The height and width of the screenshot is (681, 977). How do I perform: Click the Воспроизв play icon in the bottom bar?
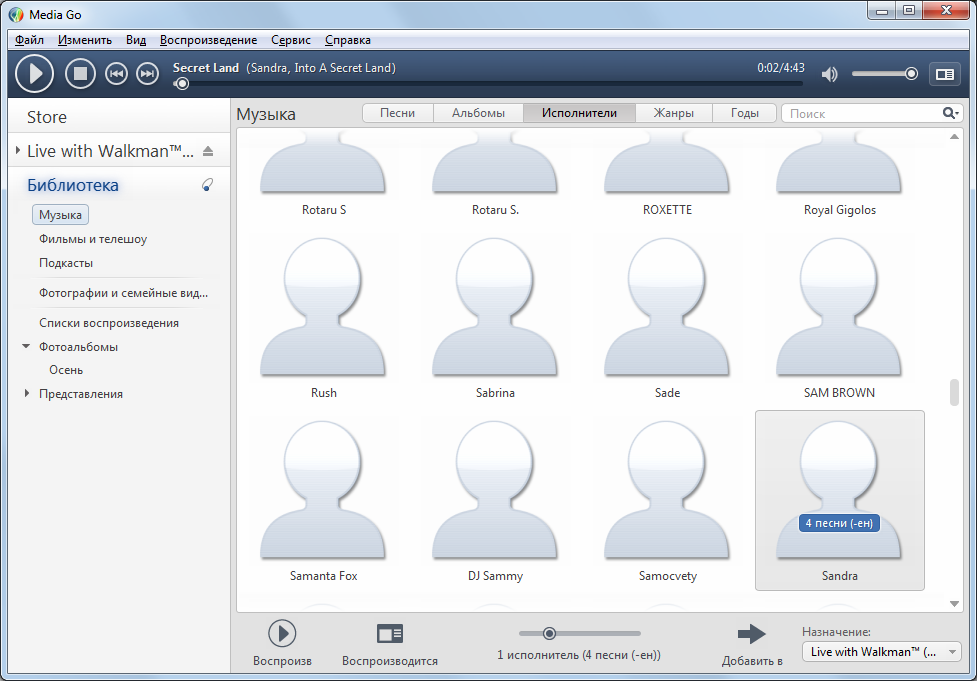282,634
